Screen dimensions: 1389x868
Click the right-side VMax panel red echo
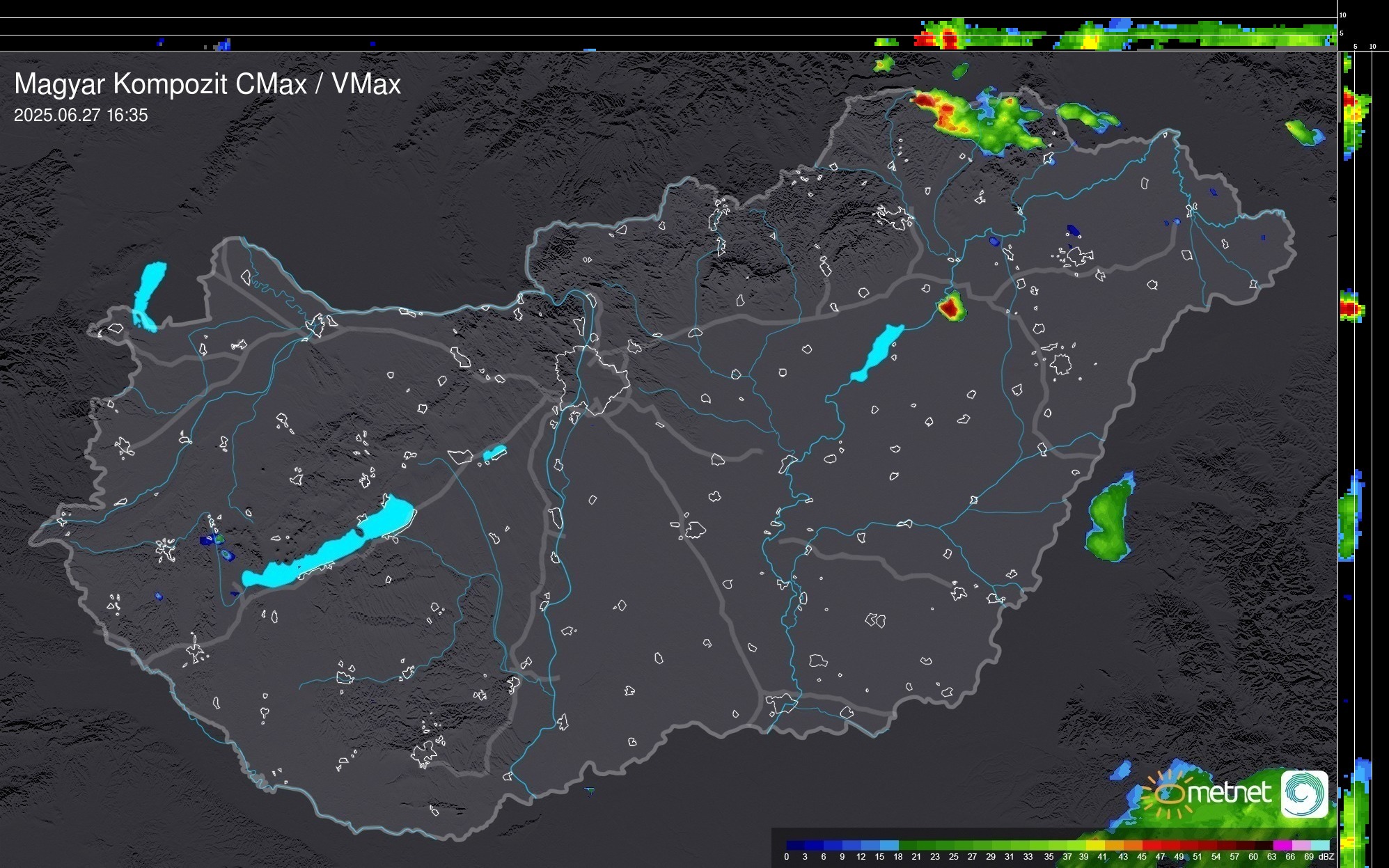[1349, 307]
